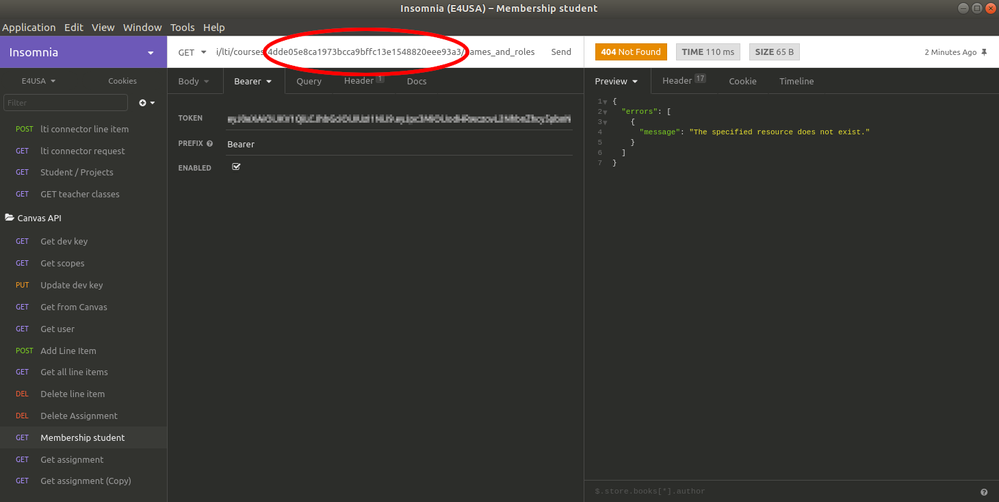This screenshot has width=999, height=502.
Task: Open the Window menu
Action: (142, 27)
